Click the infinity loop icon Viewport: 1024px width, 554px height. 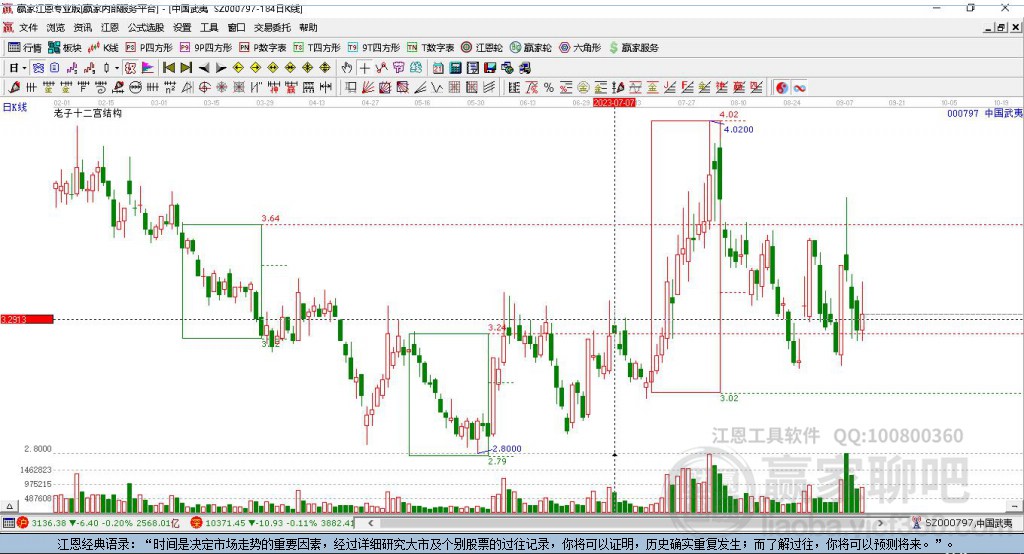coord(799,87)
